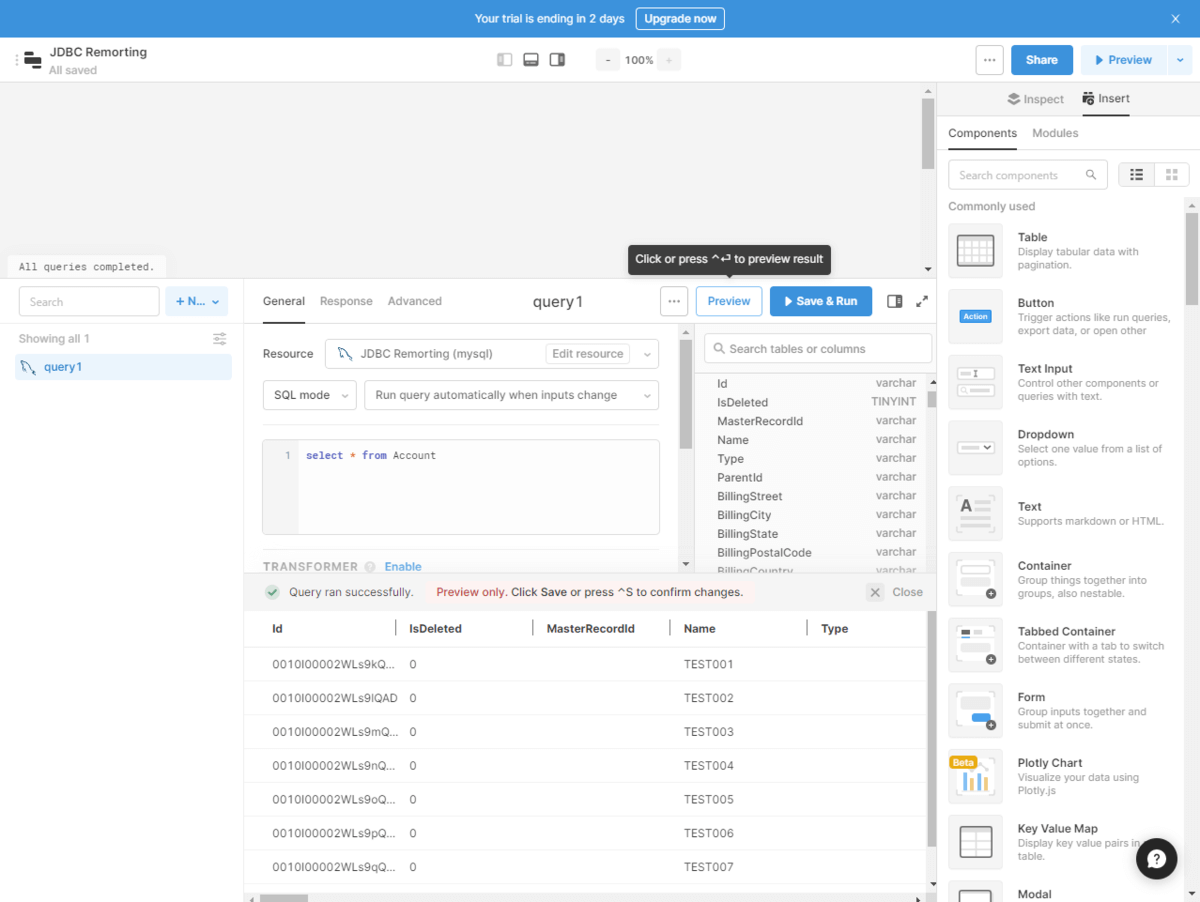Open the Components tab
The image size is (1200, 902).
[982, 133]
